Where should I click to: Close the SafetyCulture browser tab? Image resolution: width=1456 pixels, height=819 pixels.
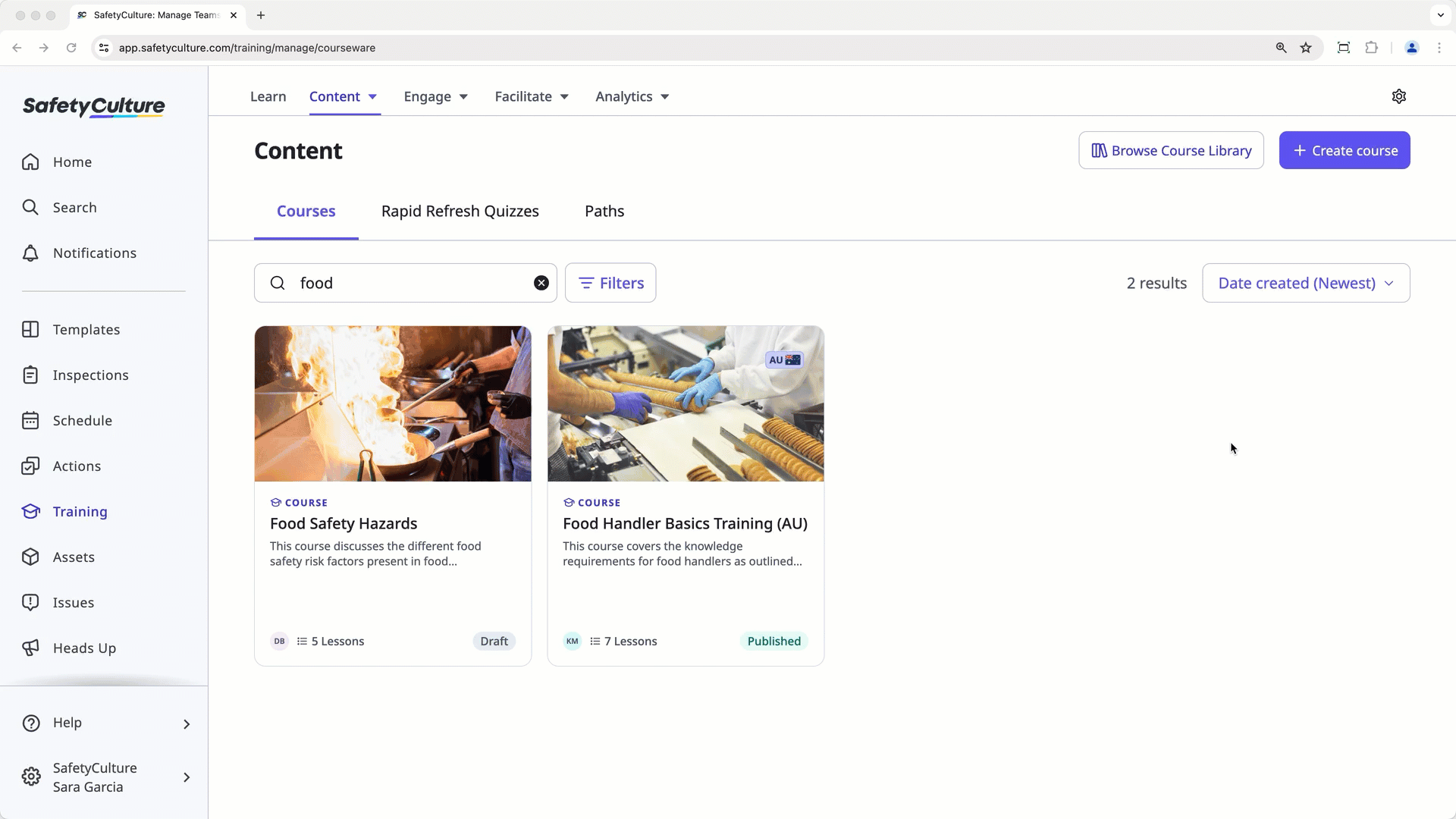(234, 15)
